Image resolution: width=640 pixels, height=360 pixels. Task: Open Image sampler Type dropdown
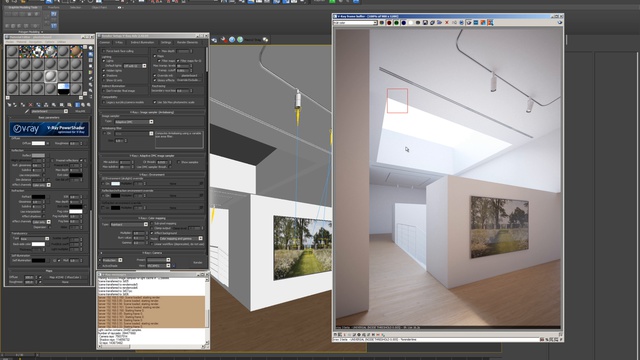pyautogui.click(x=133, y=122)
